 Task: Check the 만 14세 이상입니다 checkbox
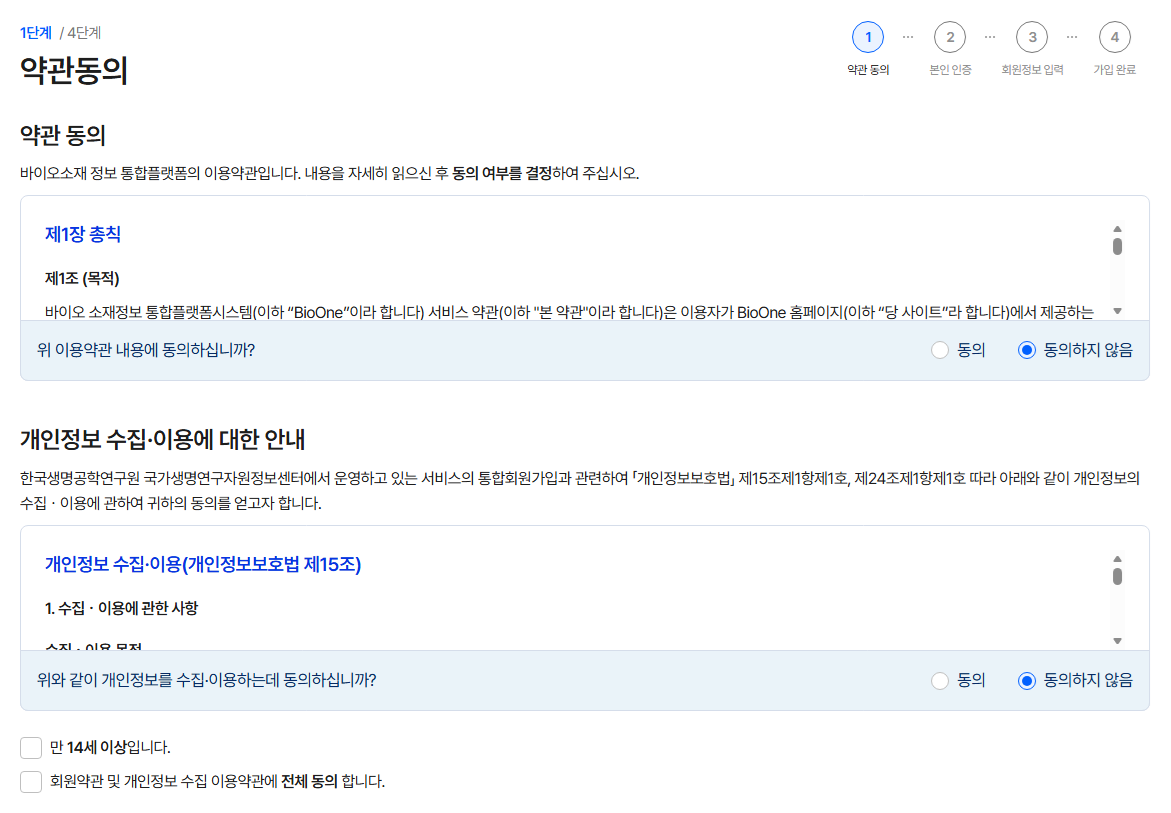point(31,747)
